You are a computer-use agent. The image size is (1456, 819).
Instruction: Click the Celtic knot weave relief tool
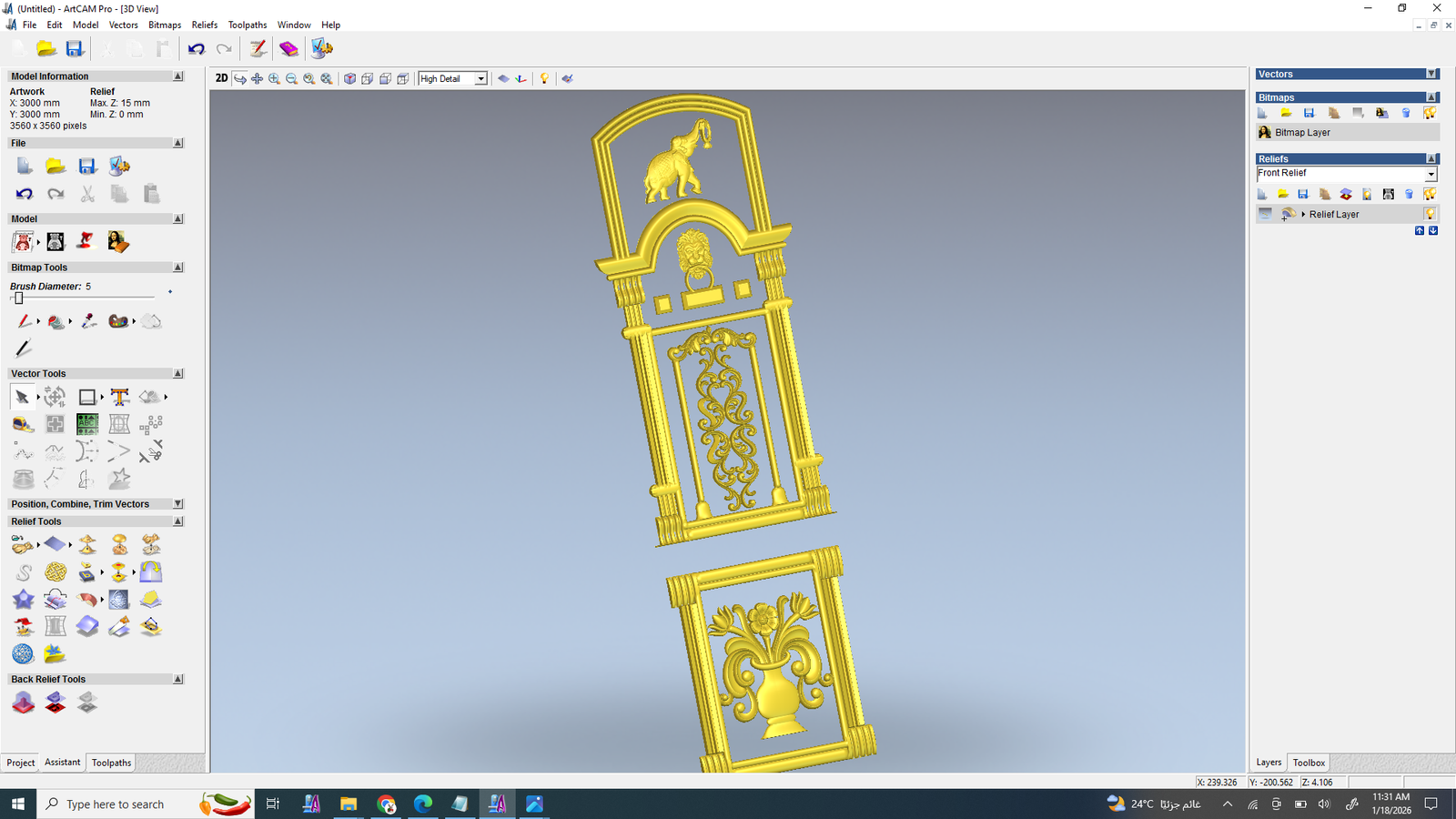point(56,571)
